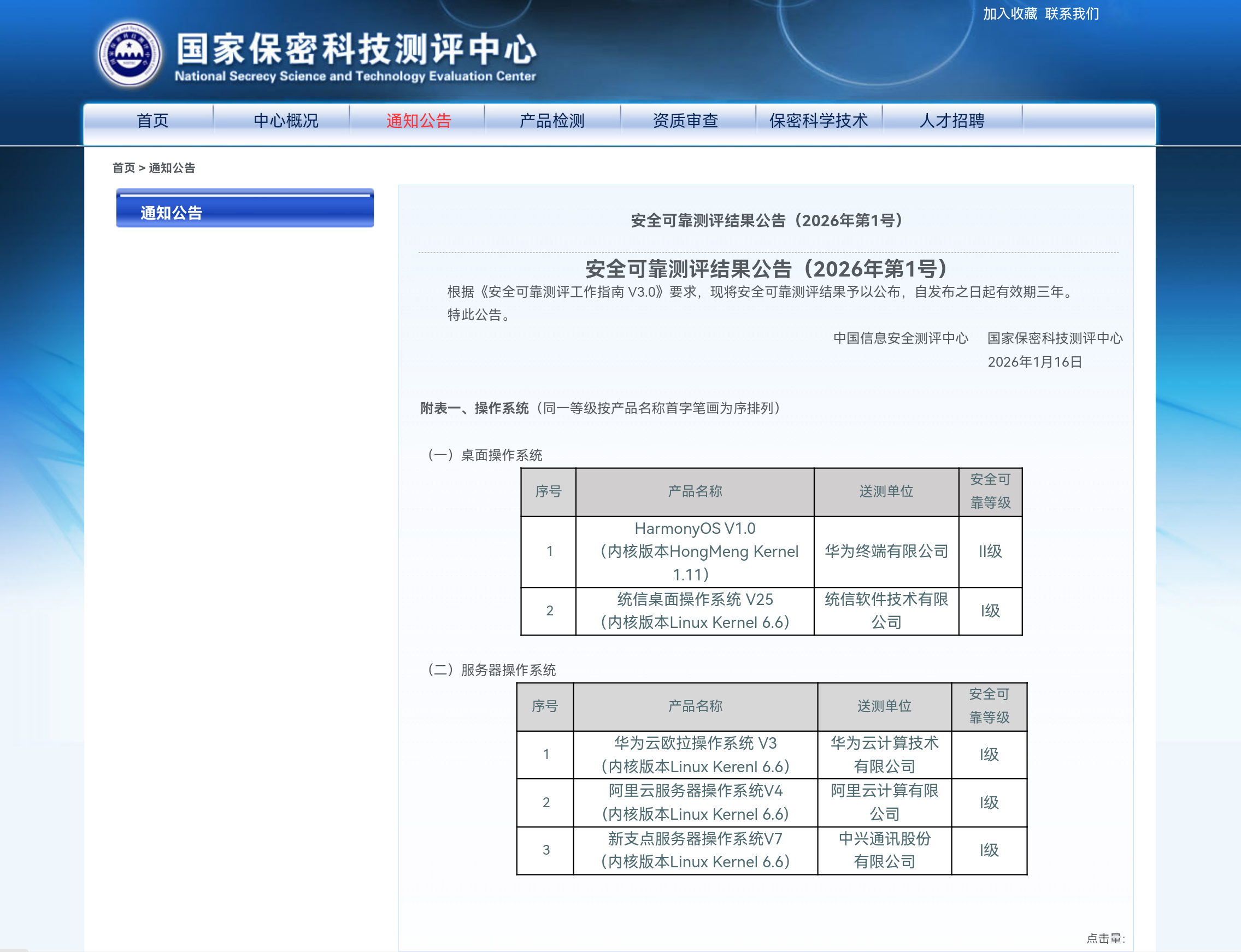Click the 统信桌面操作系统 V25 cell
The width and height of the screenshot is (1241, 952).
pyautogui.click(x=695, y=611)
